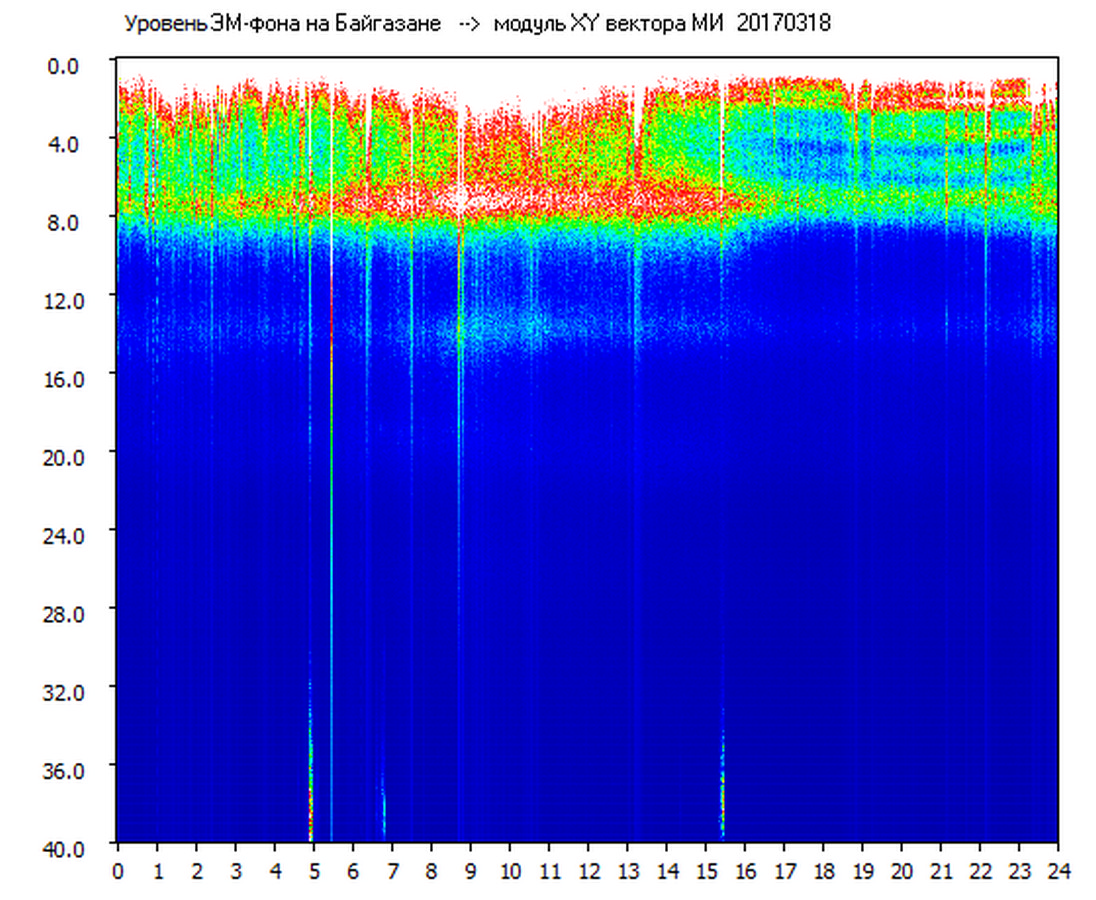Viewport: 1096px width, 900px height.
Task: Select the hour 15 tick label on the x-axis
Action: 706,870
